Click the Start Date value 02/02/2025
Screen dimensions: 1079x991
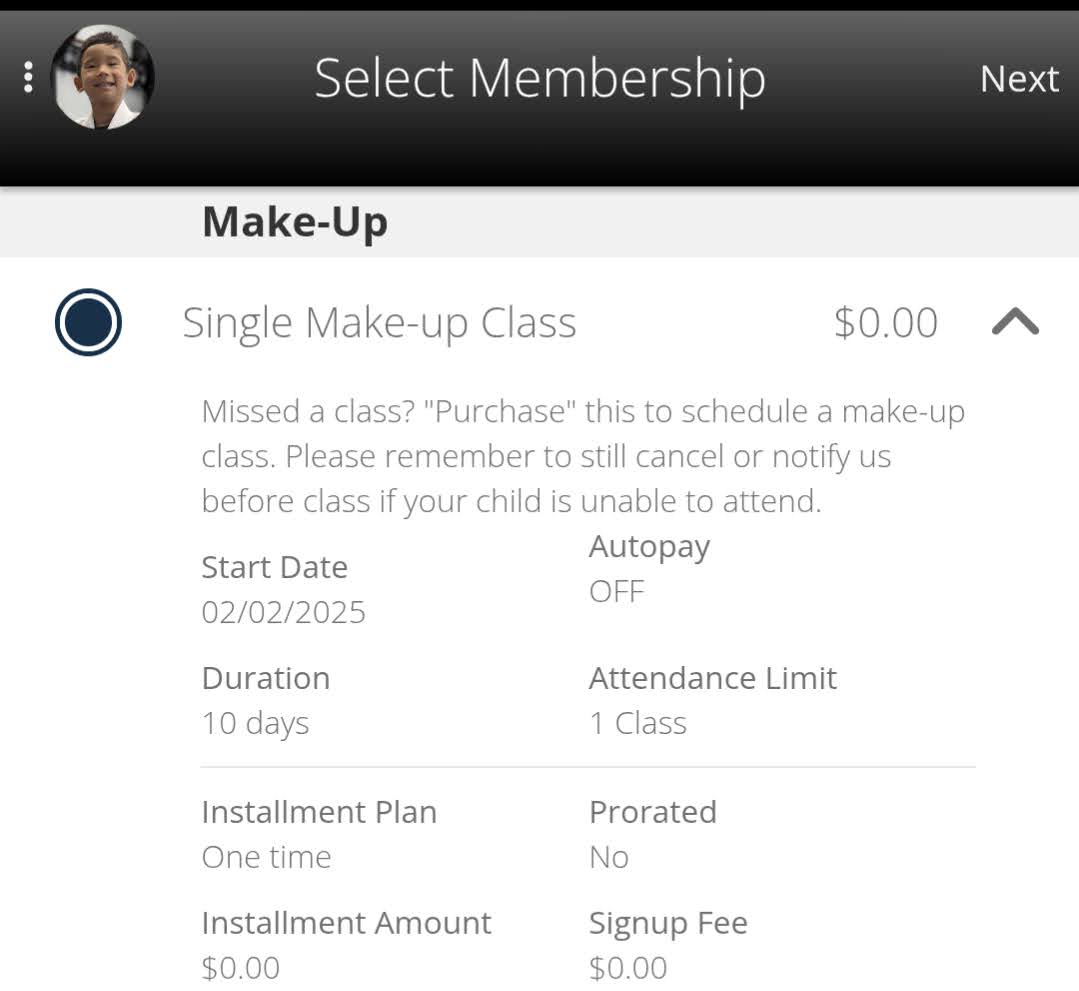click(x=284, y=612)
